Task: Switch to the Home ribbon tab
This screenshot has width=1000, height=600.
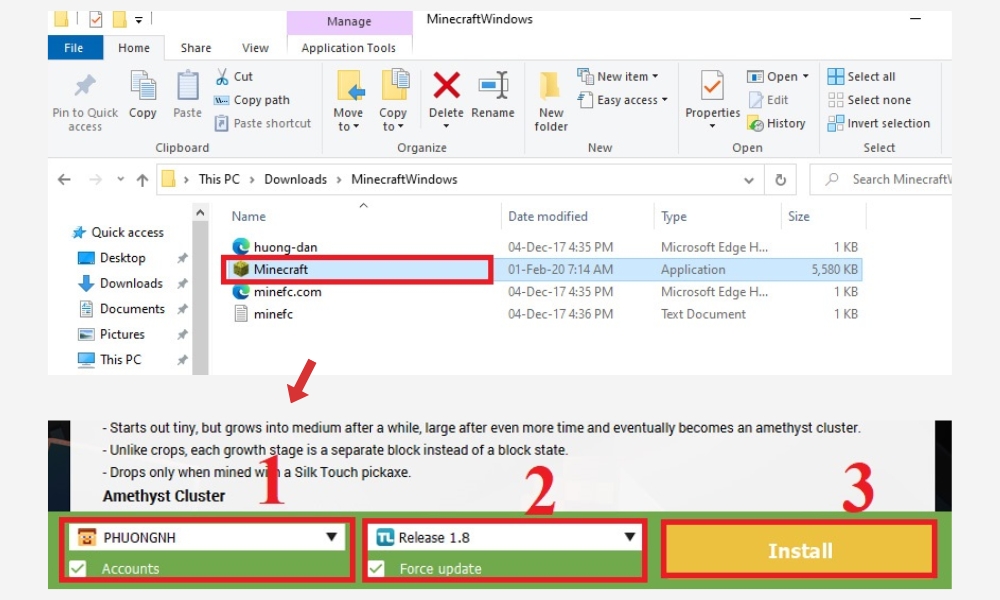Action: tap(134, 48)
